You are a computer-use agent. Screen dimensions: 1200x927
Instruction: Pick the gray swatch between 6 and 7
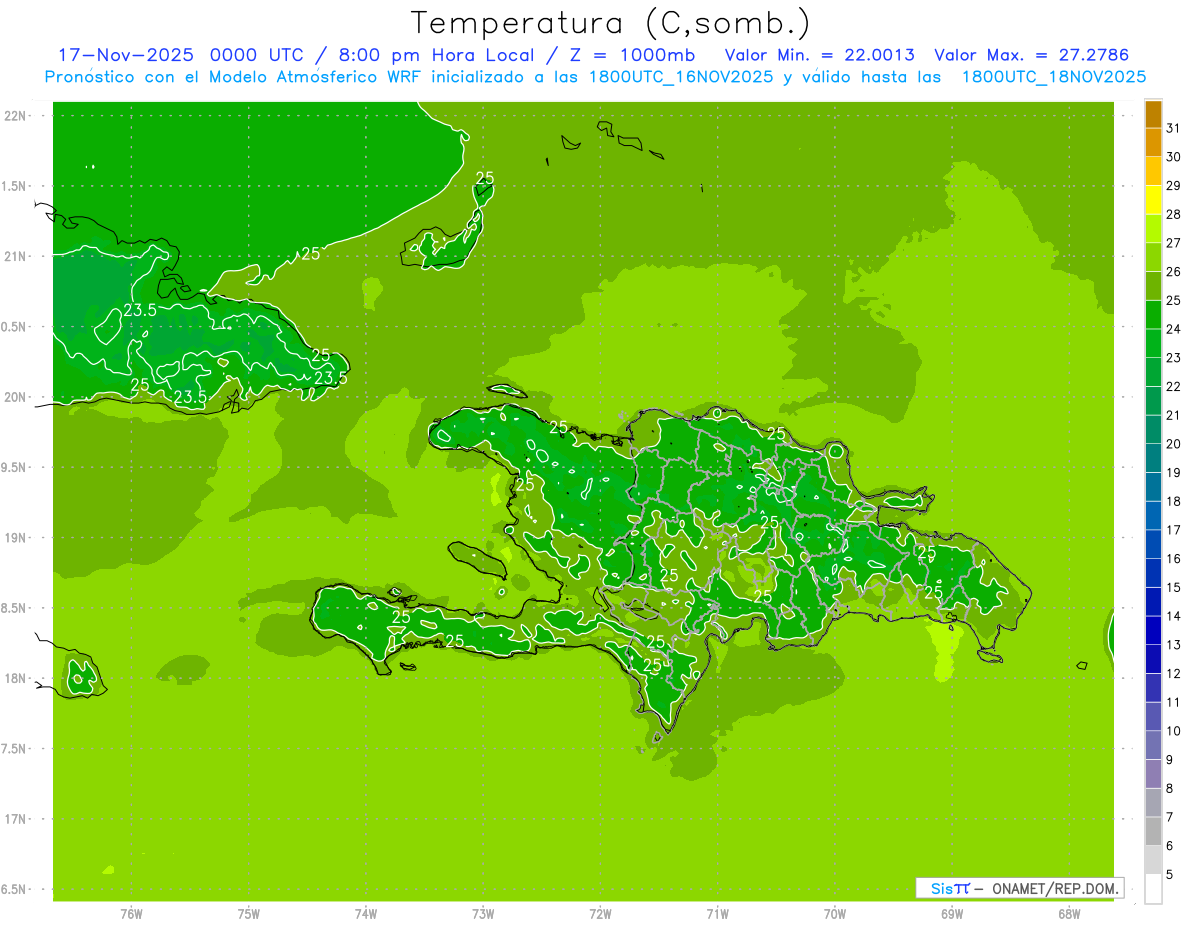[x=1153, y=831]
